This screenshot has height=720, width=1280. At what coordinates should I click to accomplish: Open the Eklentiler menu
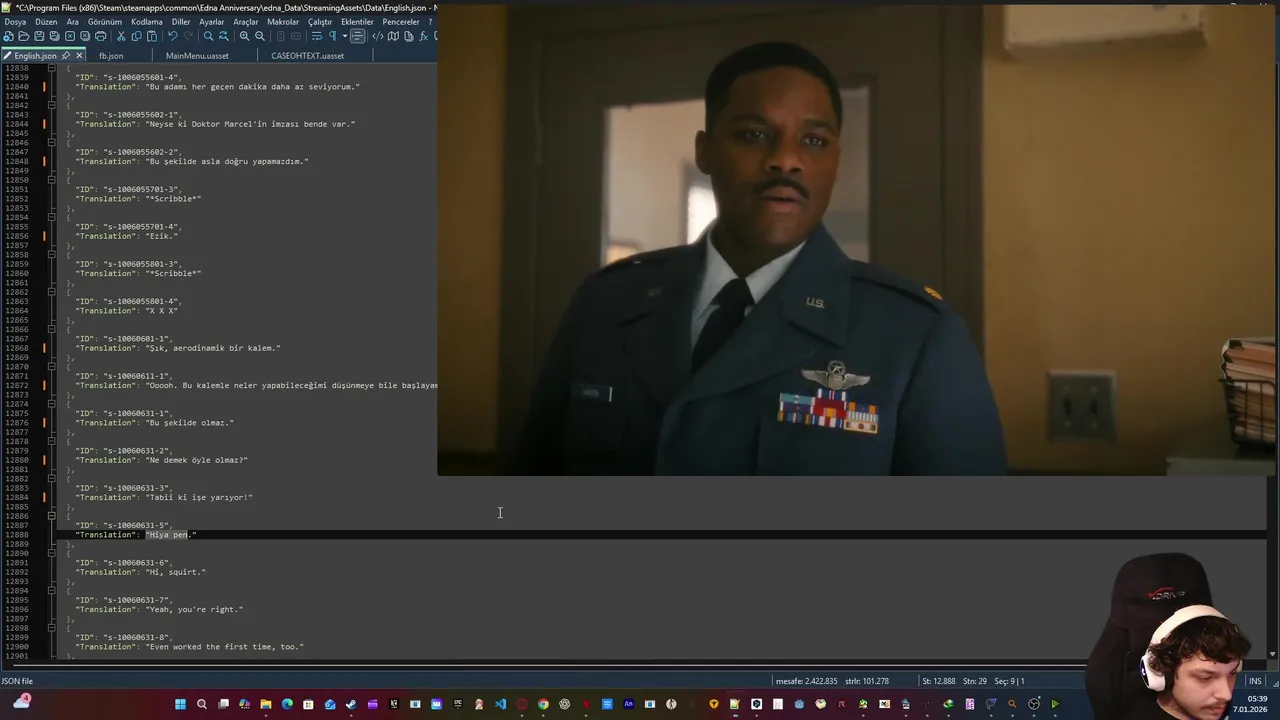coord(357,22)
